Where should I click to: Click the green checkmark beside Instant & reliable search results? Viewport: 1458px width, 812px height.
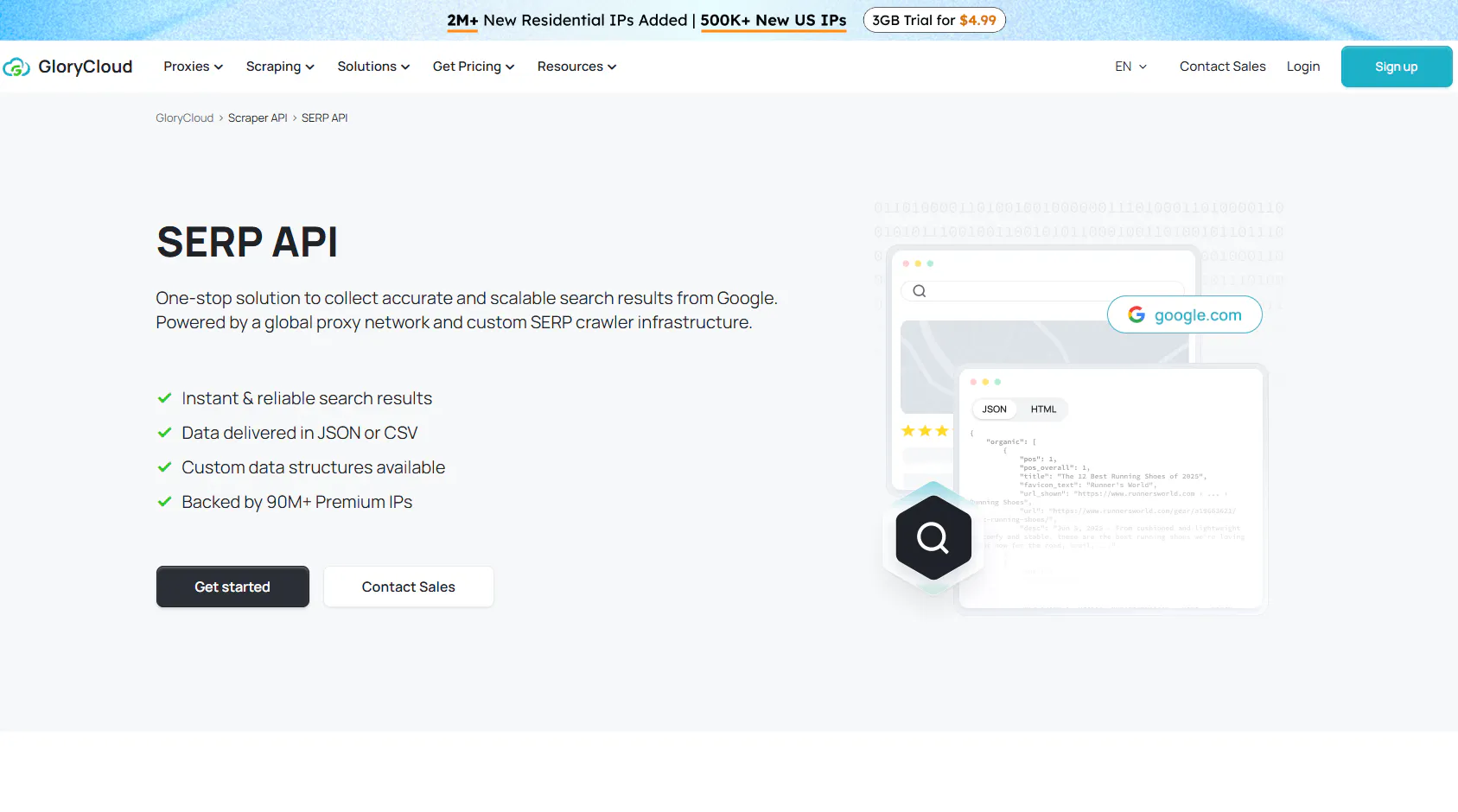click(x=164, y=398)
